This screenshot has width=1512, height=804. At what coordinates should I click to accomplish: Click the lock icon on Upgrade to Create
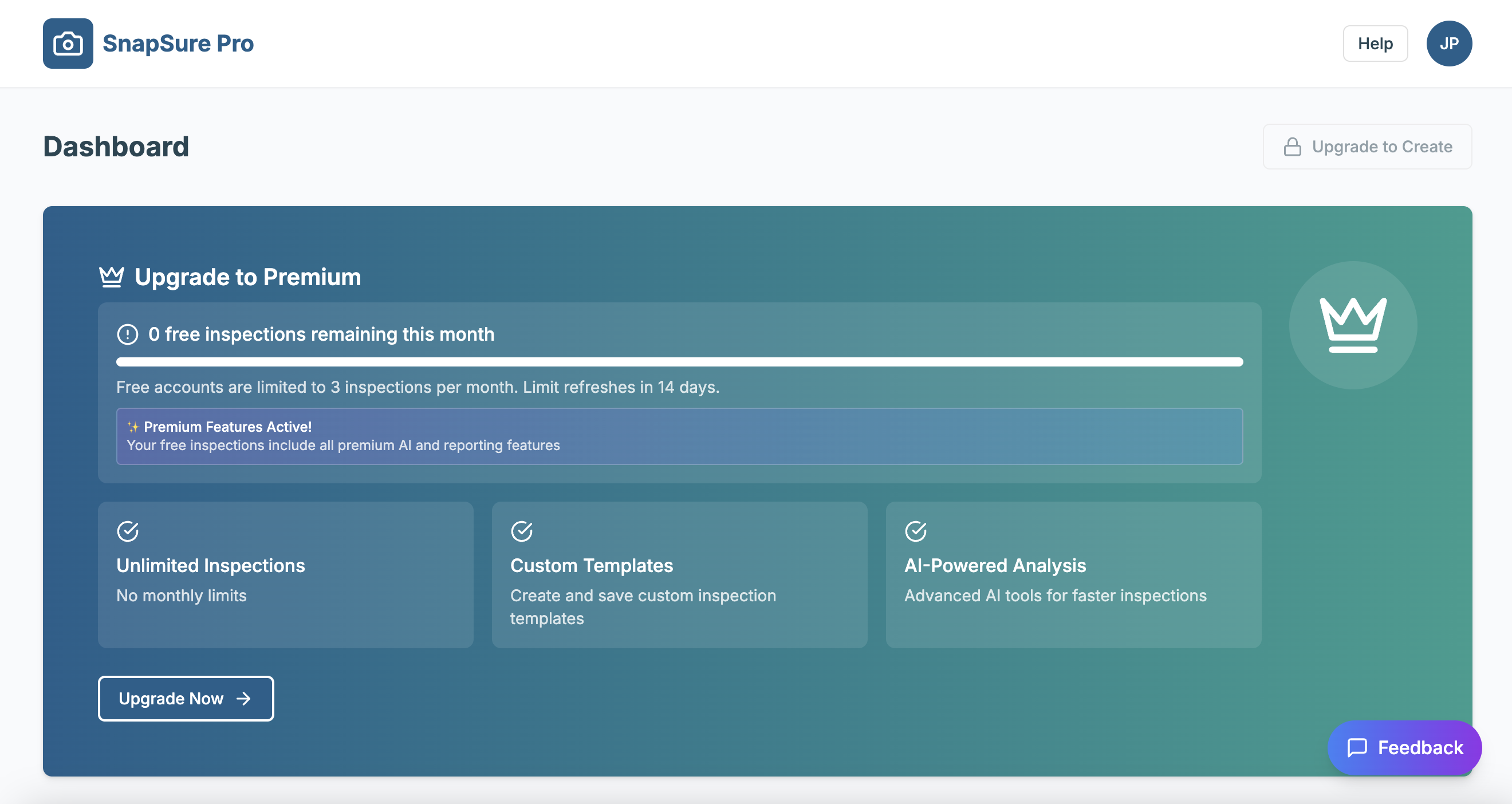coord(1292,147)
